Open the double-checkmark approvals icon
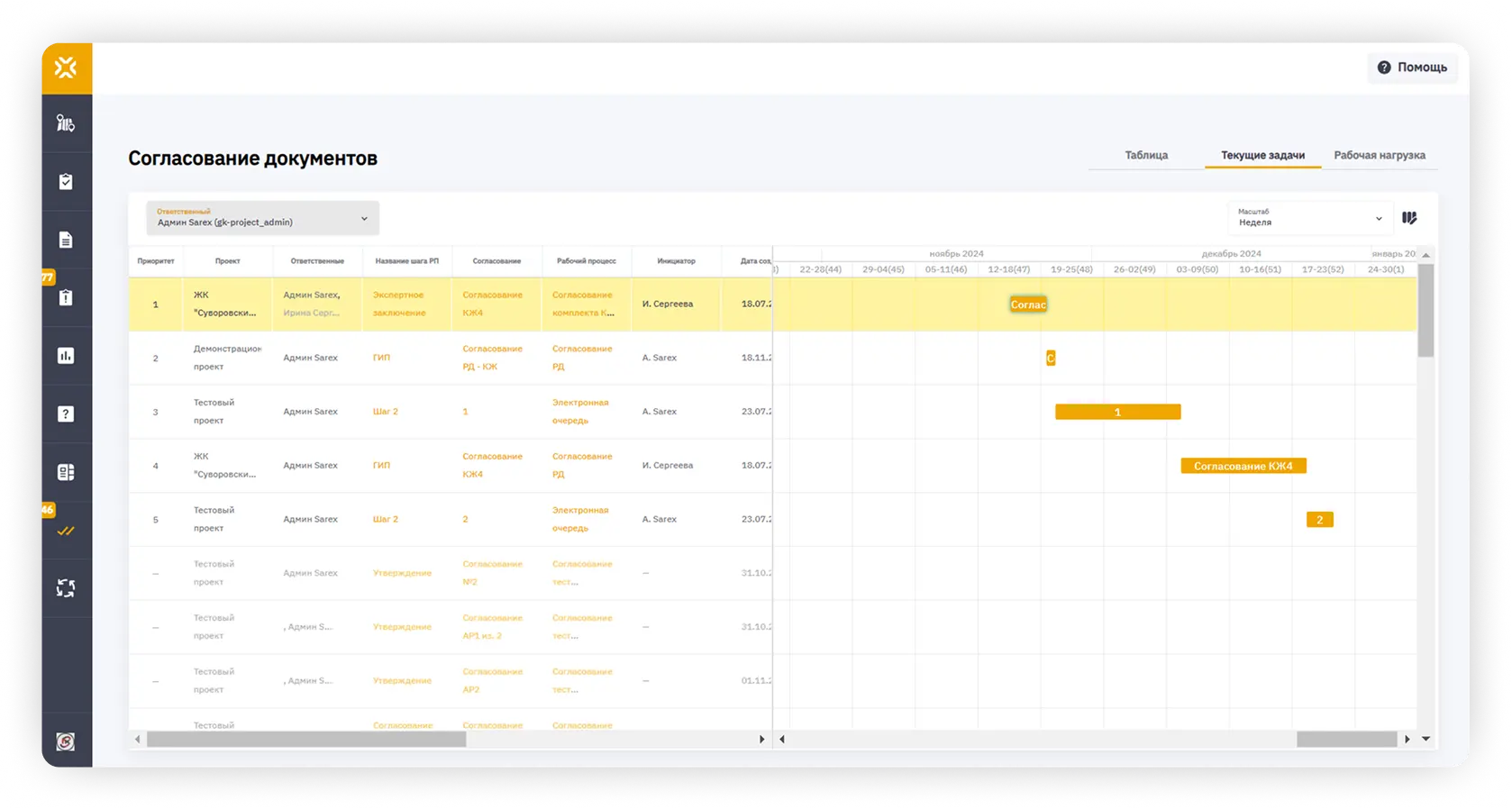 click(x=66, y=531)
